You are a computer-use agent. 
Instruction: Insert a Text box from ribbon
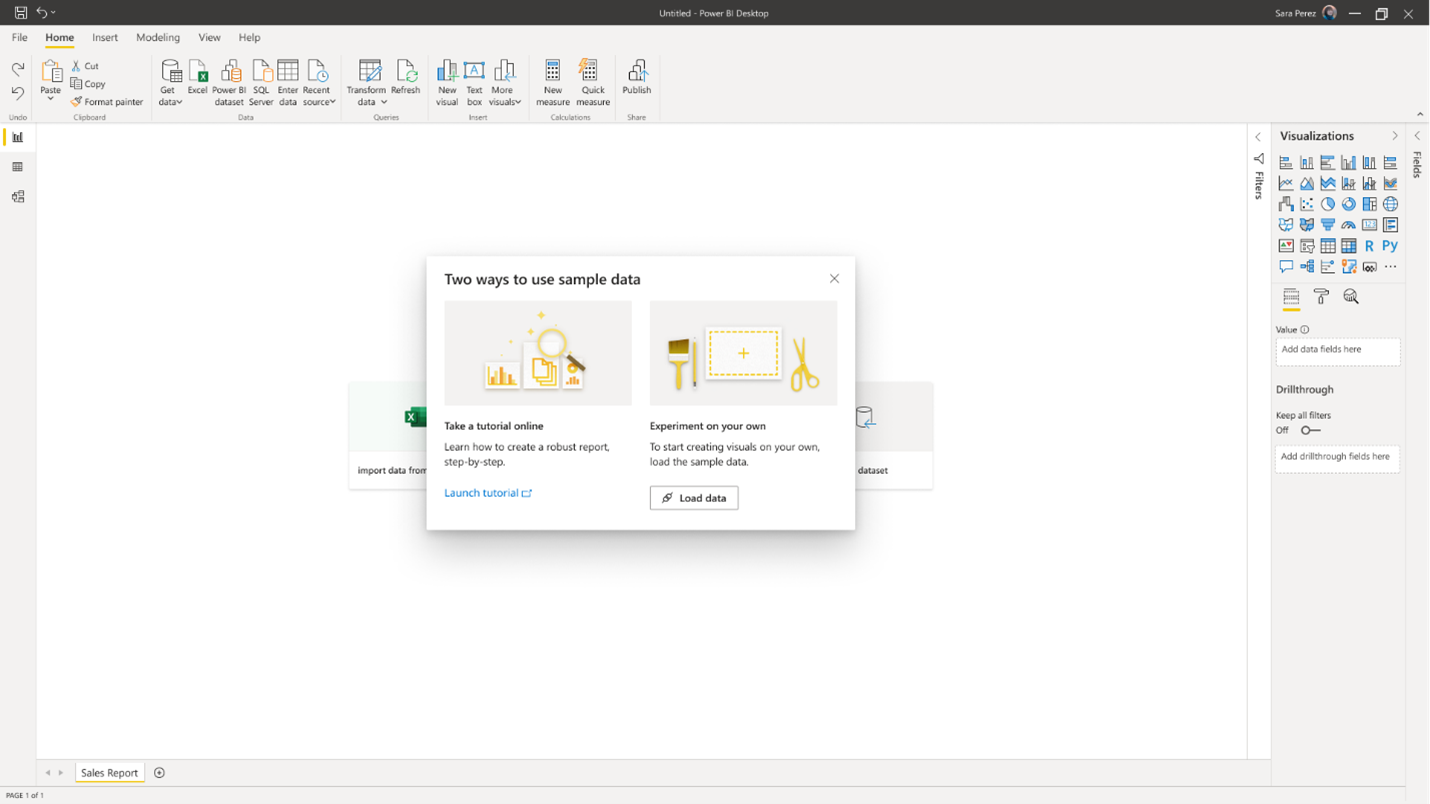coord(474,82)
